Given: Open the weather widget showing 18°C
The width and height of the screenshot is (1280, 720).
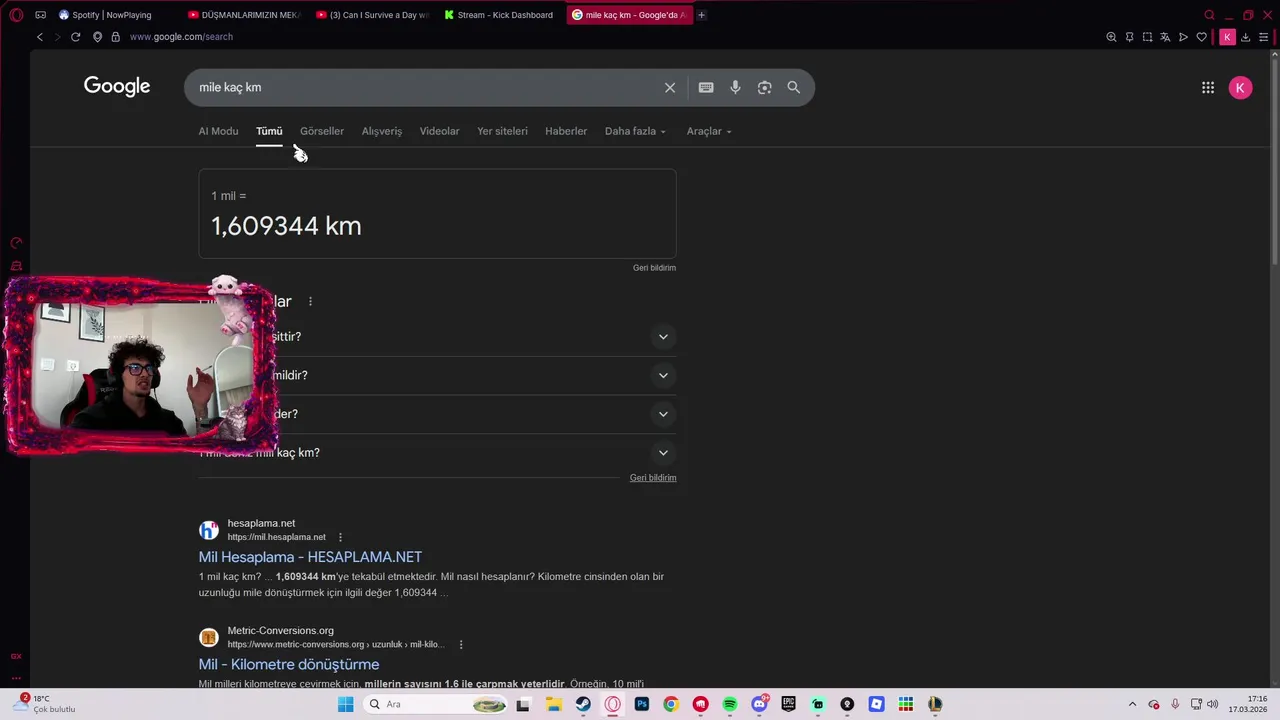Looking at the screenshot, I should pyautogui.click(x=44, y=704).
